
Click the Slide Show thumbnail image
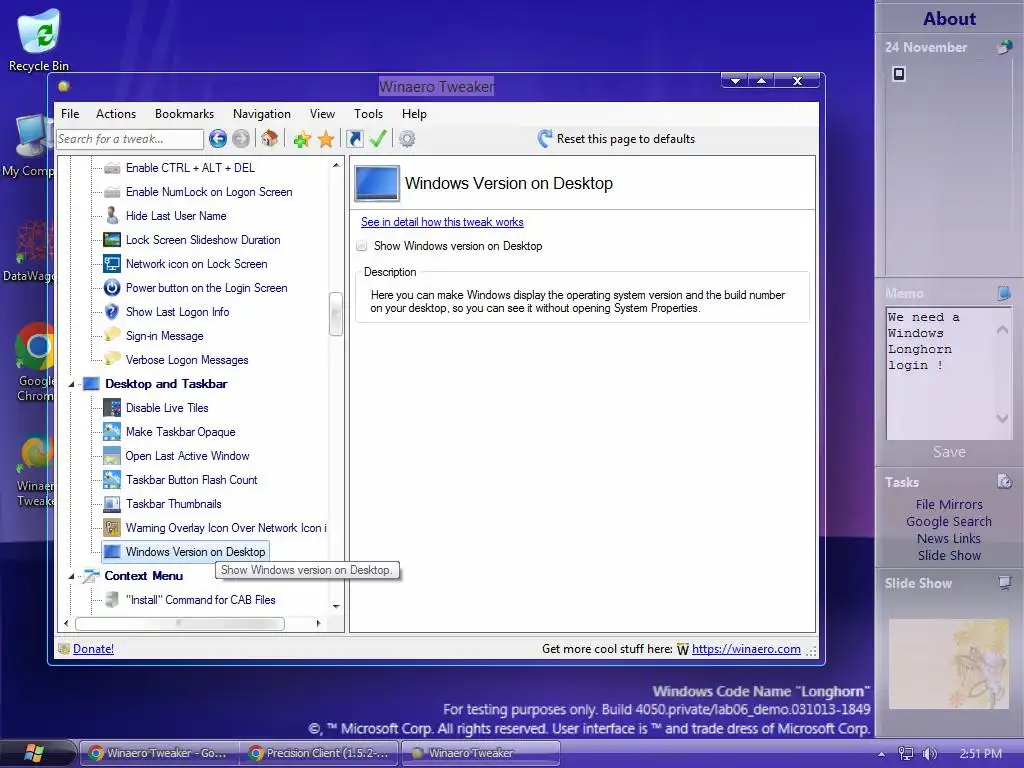948,664
